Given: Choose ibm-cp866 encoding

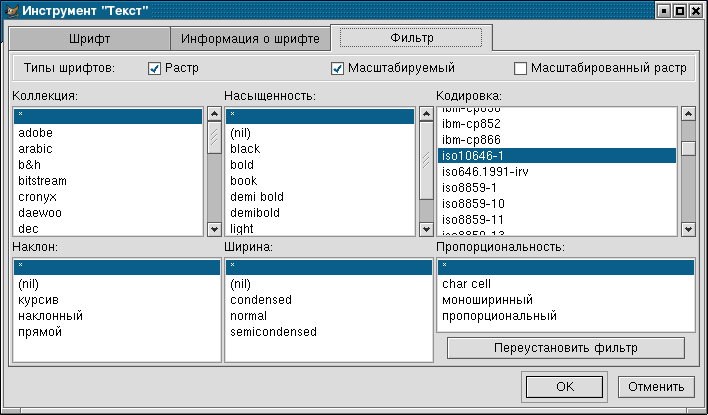Looking at the screenshot, I should (x=557, y=140).
